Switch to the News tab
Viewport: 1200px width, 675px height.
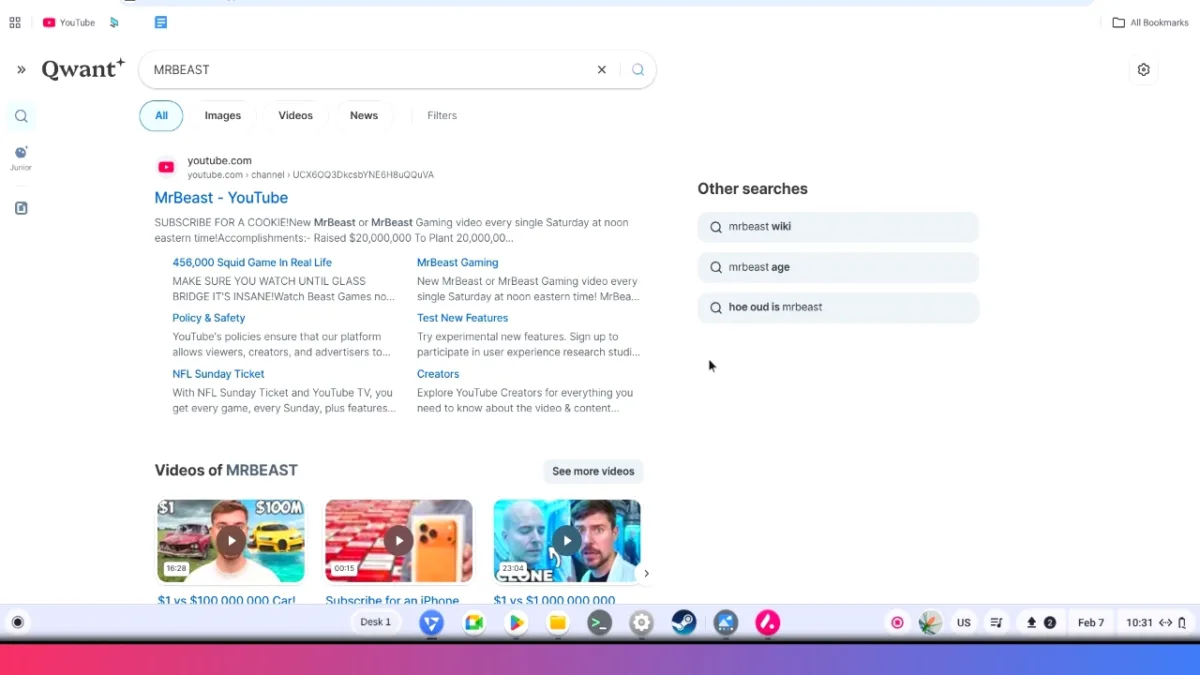pyautogui.click(x=363, y=115)
